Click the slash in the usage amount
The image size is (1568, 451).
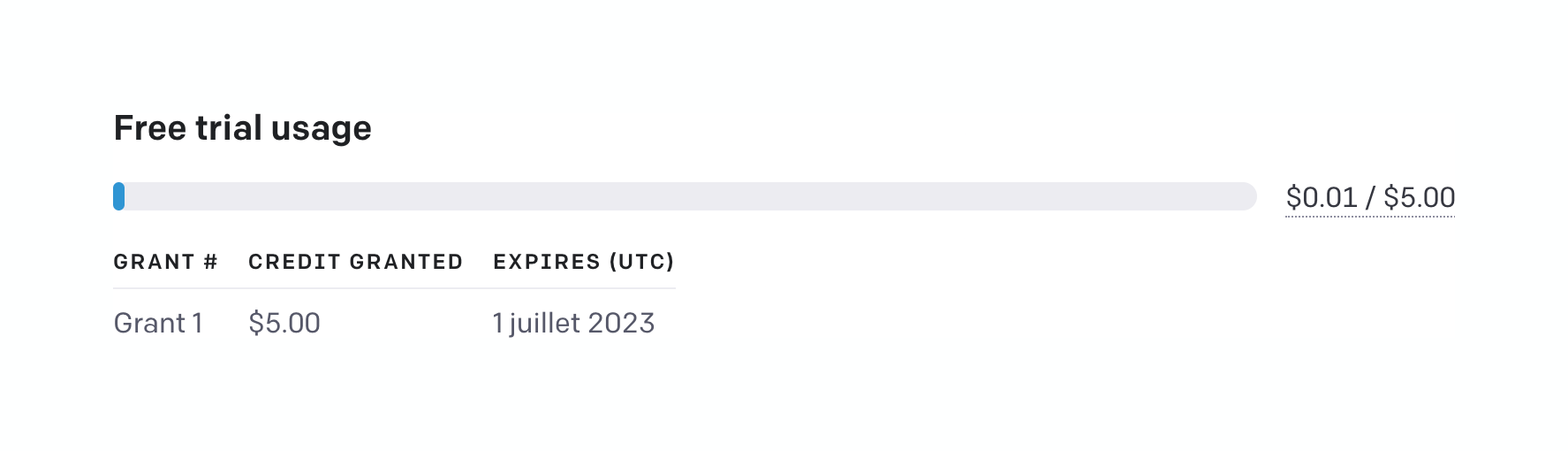pos(1370,197)
